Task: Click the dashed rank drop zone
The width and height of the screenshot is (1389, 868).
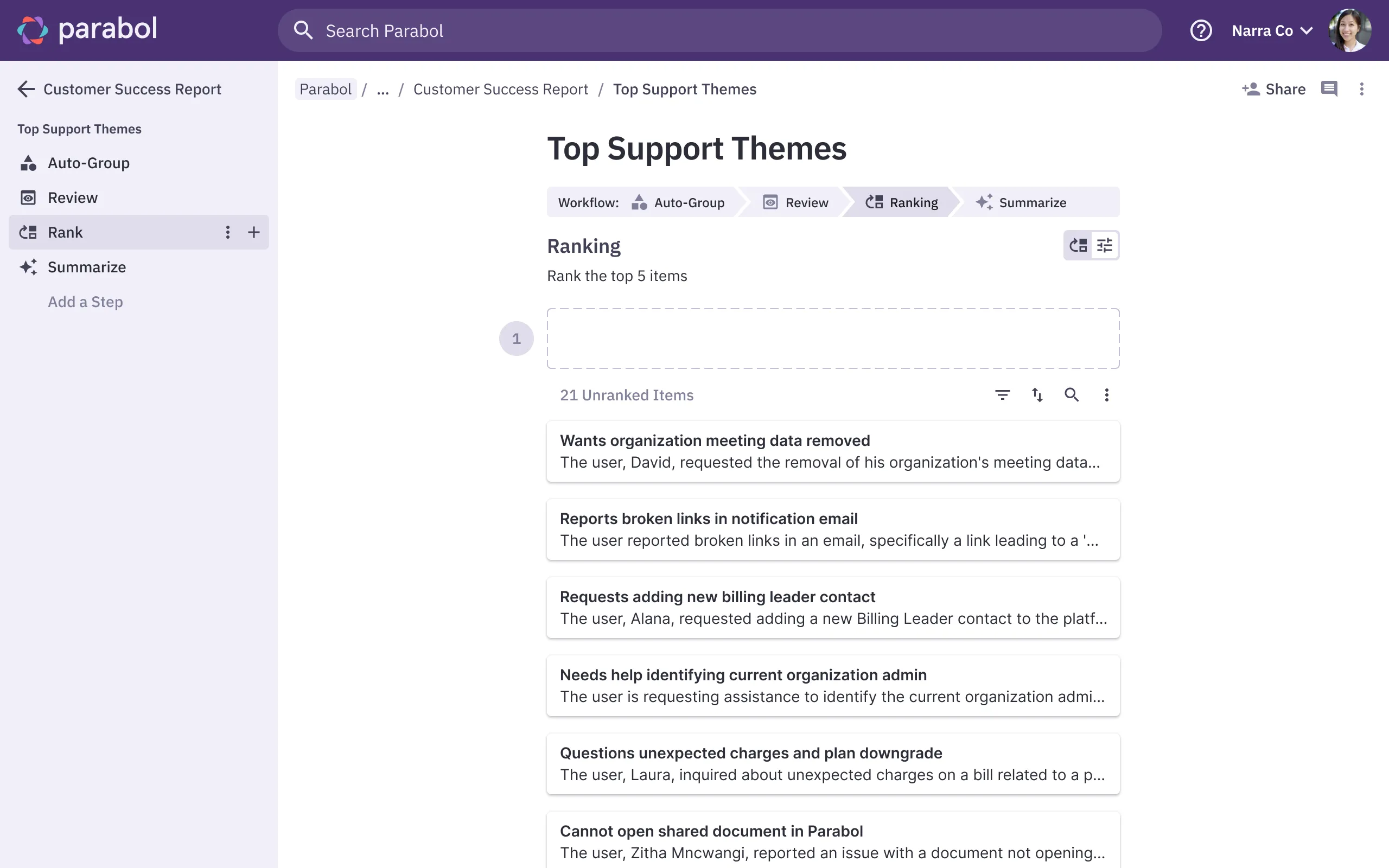Action: [x=833, y=338]
